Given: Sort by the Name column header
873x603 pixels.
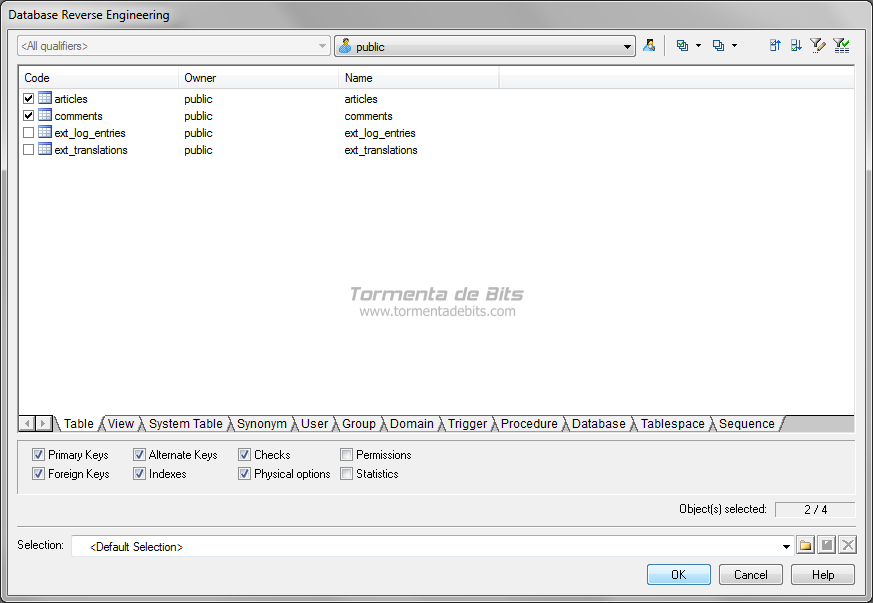Looking at the screenshot, I should (x=419, y=78).
